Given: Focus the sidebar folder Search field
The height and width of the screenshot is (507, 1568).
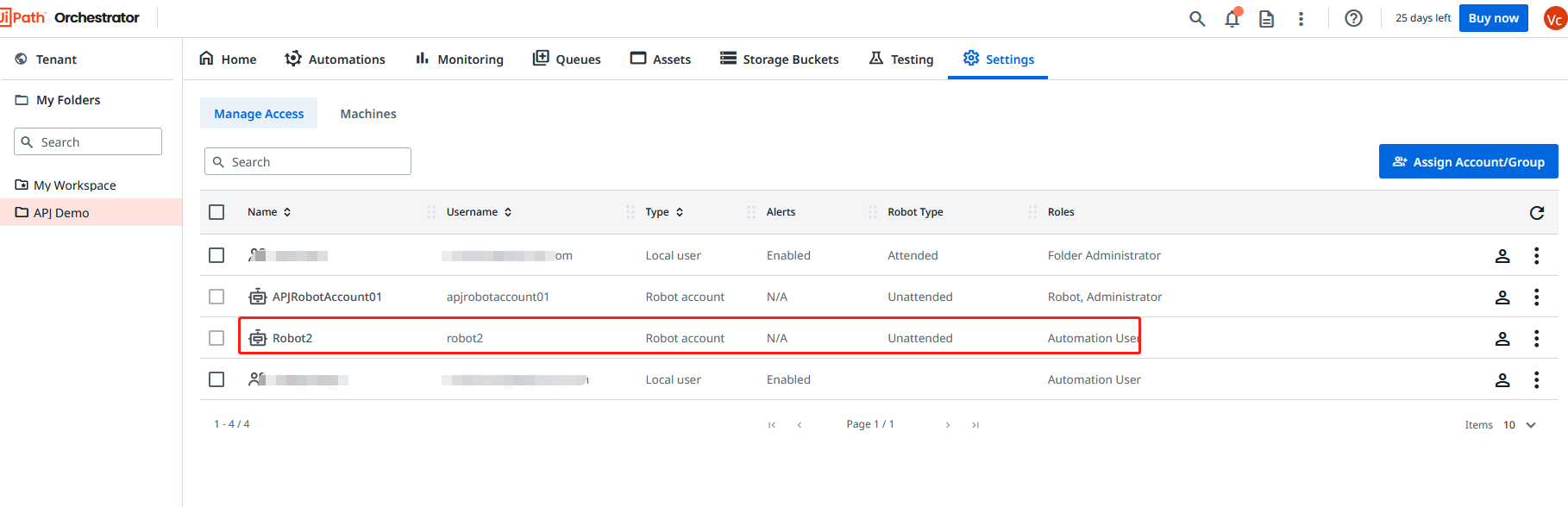Looking at the screenshot, I should 88,141.
